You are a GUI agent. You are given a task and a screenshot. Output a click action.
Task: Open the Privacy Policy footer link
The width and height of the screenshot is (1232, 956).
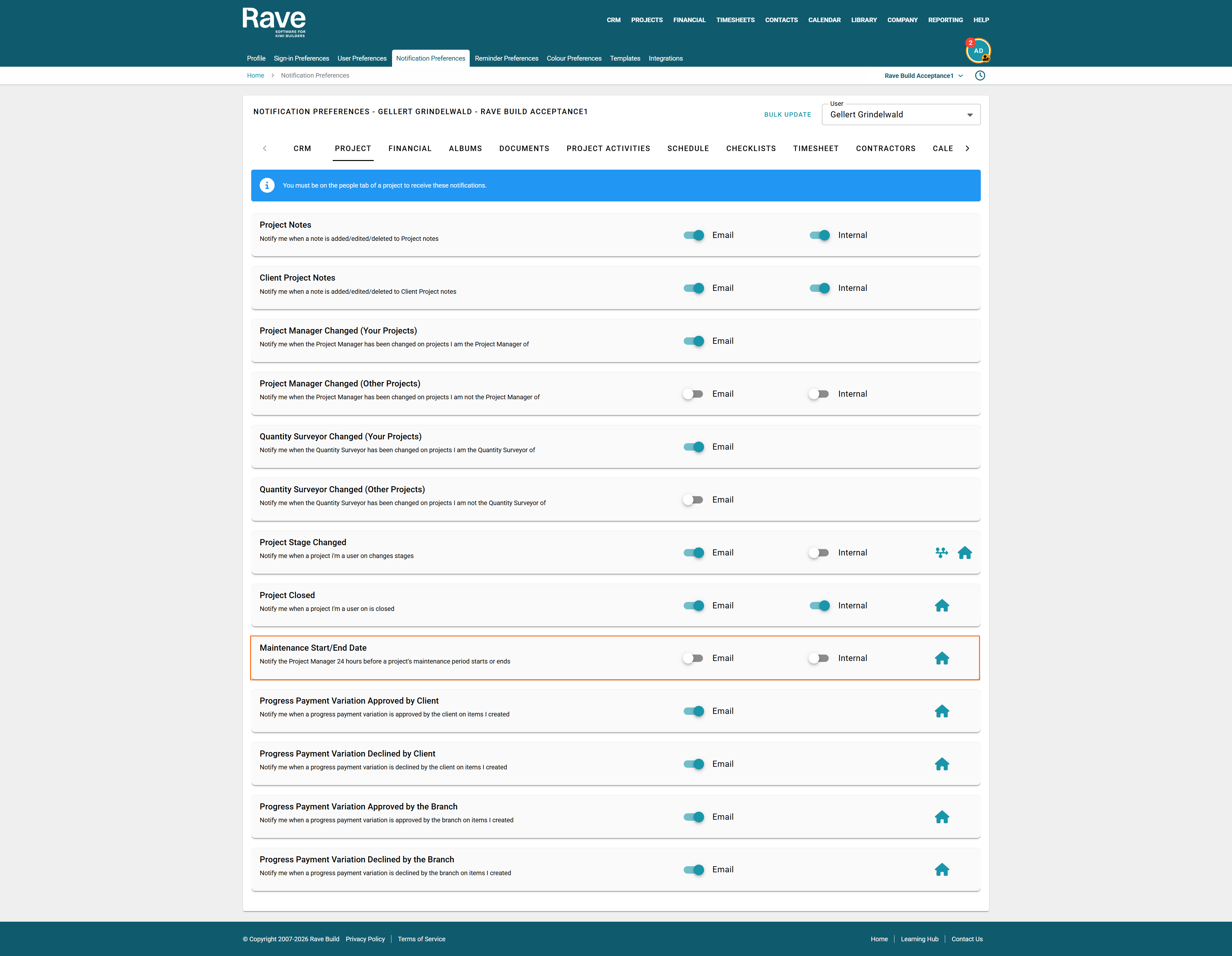point(365,939)
